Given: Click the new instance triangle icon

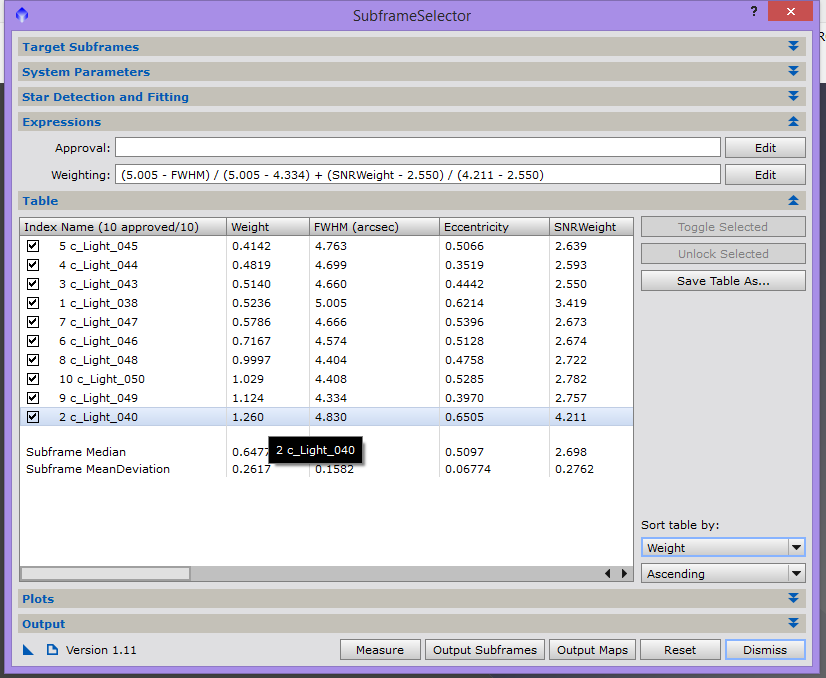Looking at the screenshot, I should 28,650.
